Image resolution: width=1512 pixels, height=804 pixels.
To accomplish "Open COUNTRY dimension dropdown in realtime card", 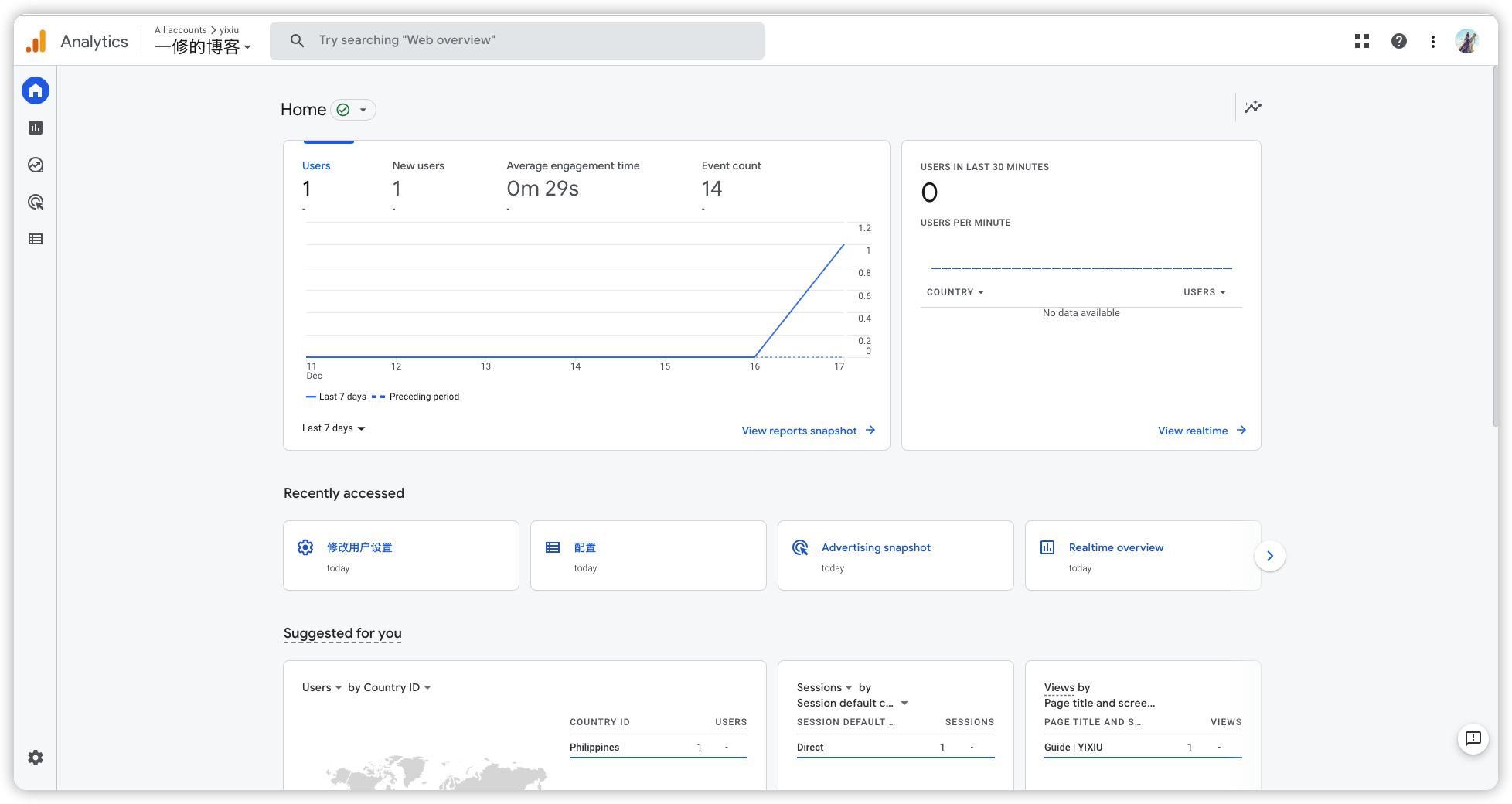I will point(955,292).
